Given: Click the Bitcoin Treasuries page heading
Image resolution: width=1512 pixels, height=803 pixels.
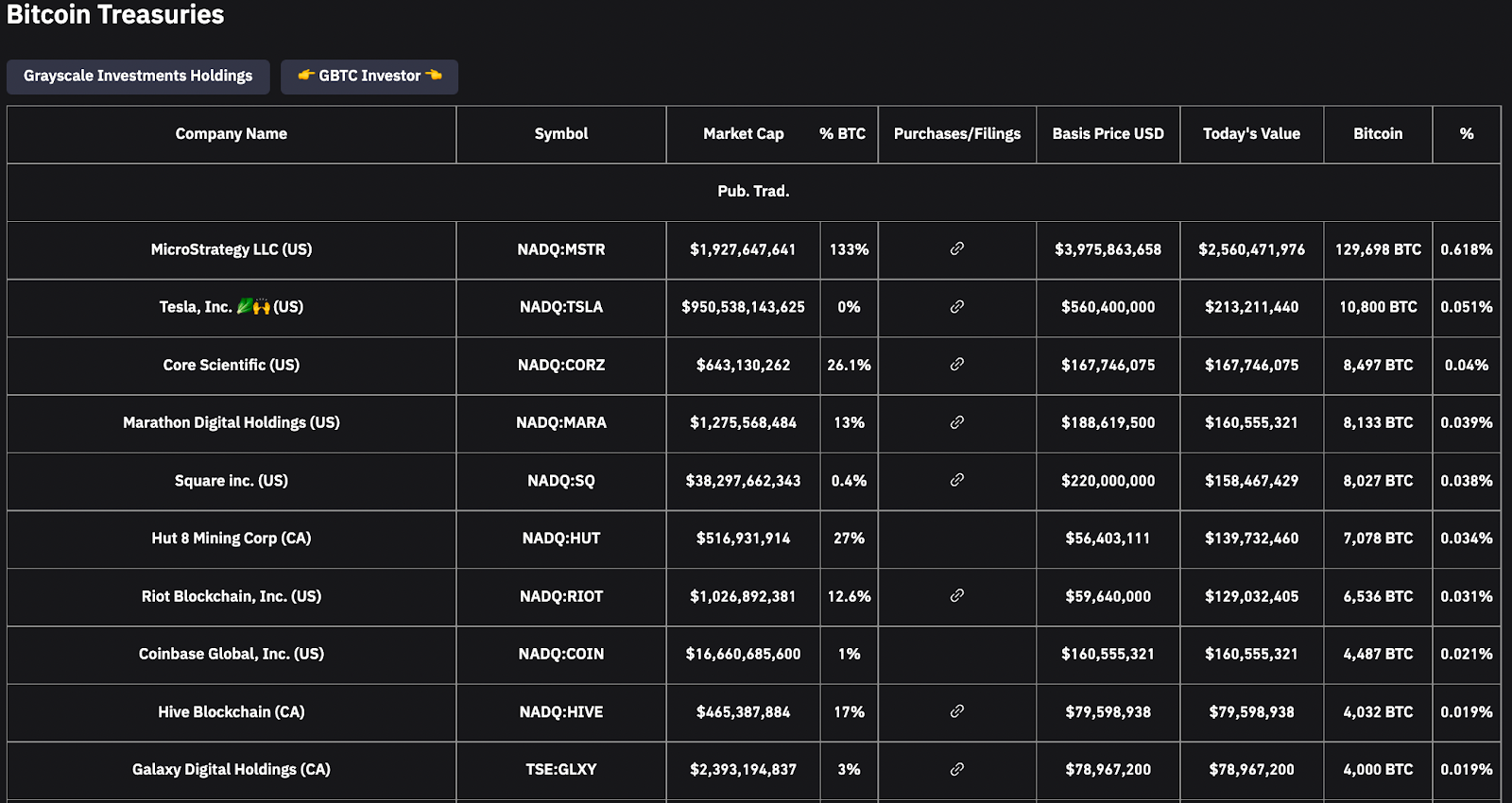Looking at the screenshot, I should pos(115,14).
